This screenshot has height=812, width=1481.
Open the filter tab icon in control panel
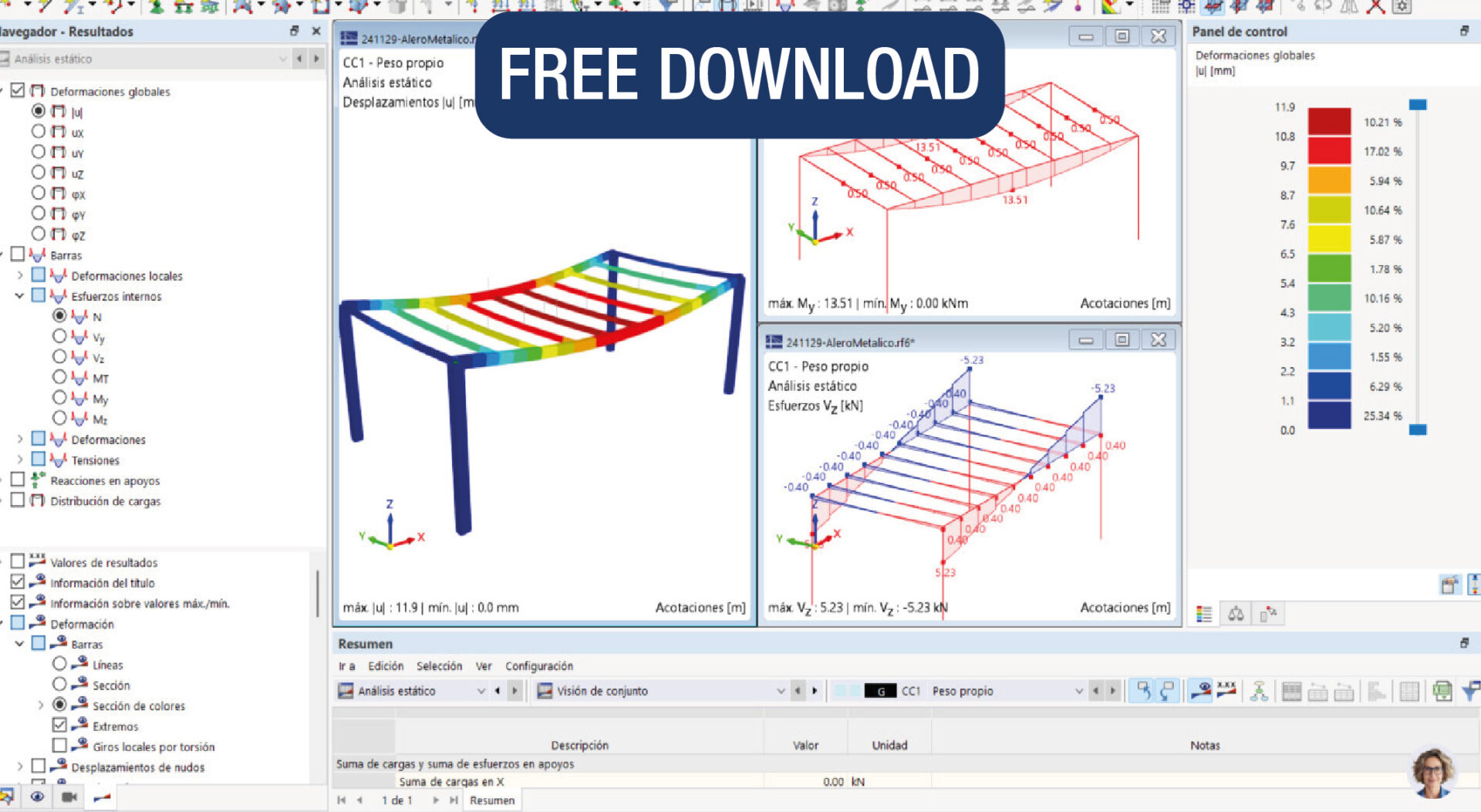coord(1268,615)
